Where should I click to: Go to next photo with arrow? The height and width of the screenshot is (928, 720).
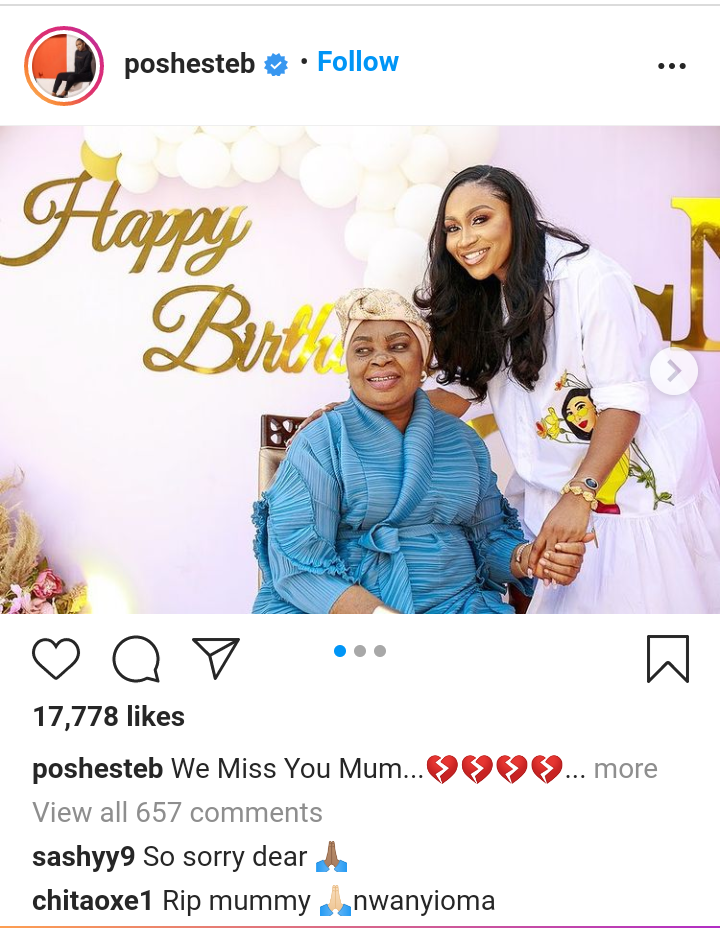(x=674, y=371)
